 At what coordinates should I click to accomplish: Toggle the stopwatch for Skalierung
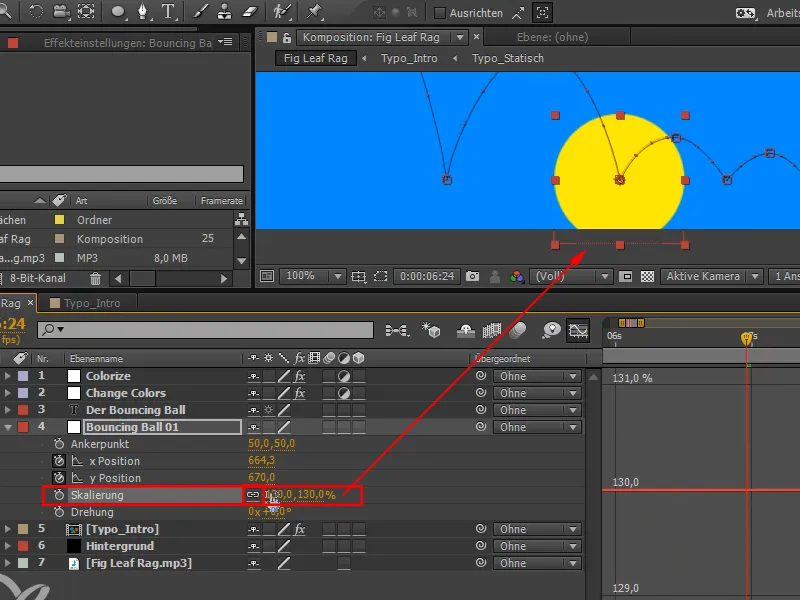pyautogui.click(x=59, y=494)
